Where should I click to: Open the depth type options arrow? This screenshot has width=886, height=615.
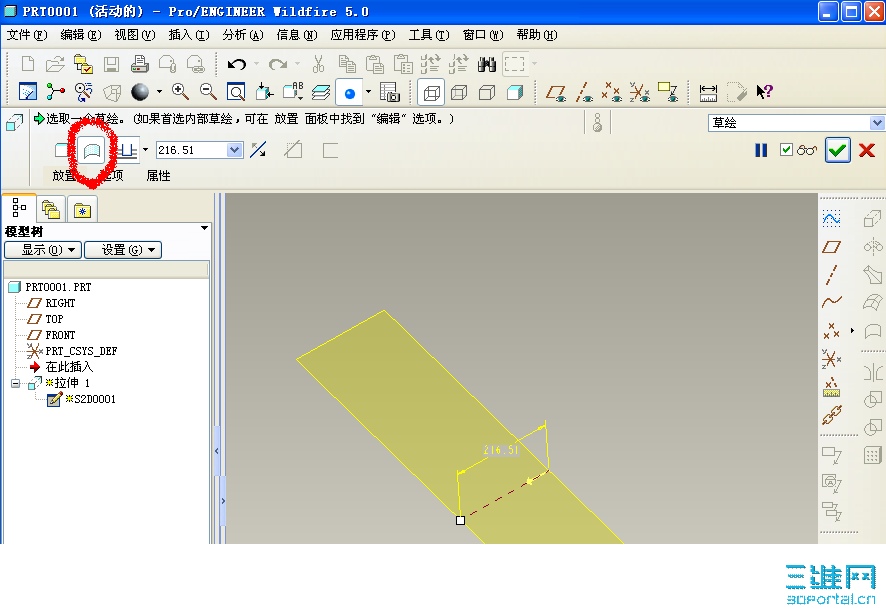145,150
